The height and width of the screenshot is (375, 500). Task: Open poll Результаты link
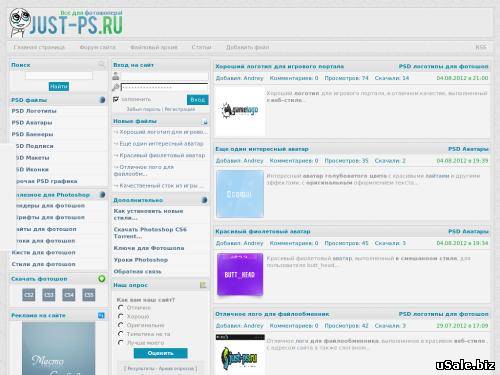(x=140, y=368)
